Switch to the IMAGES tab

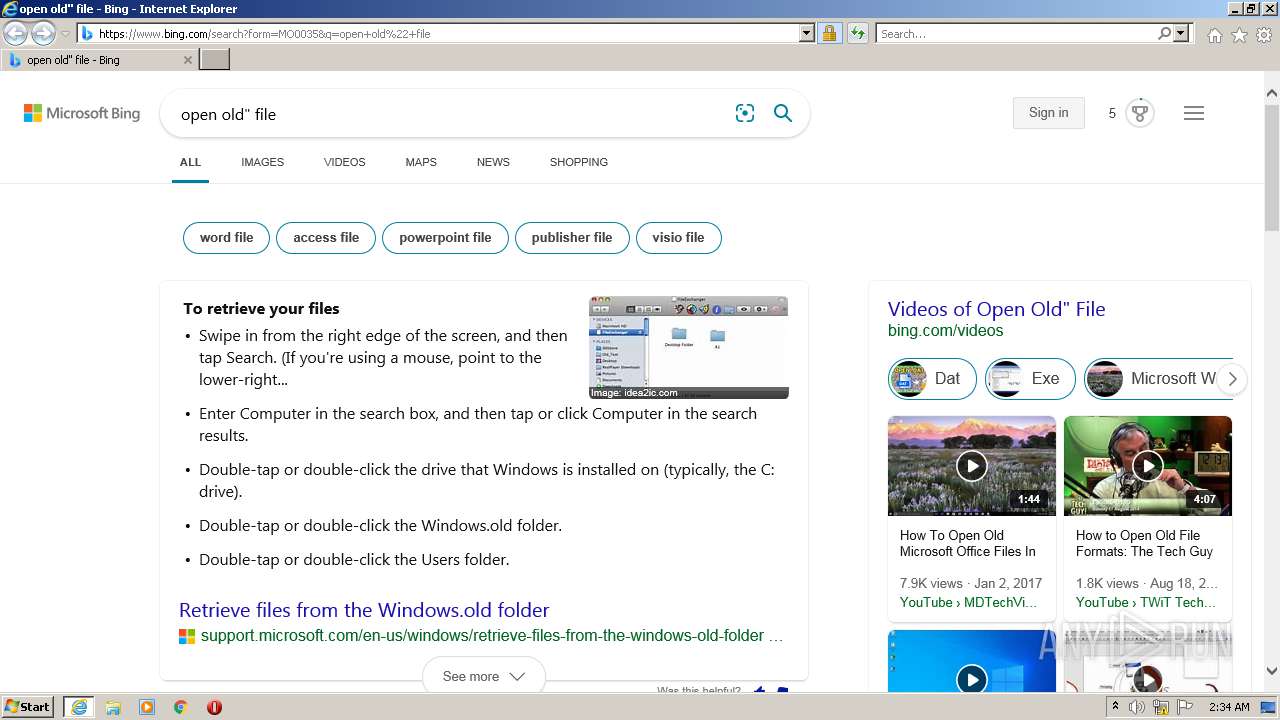262,162
